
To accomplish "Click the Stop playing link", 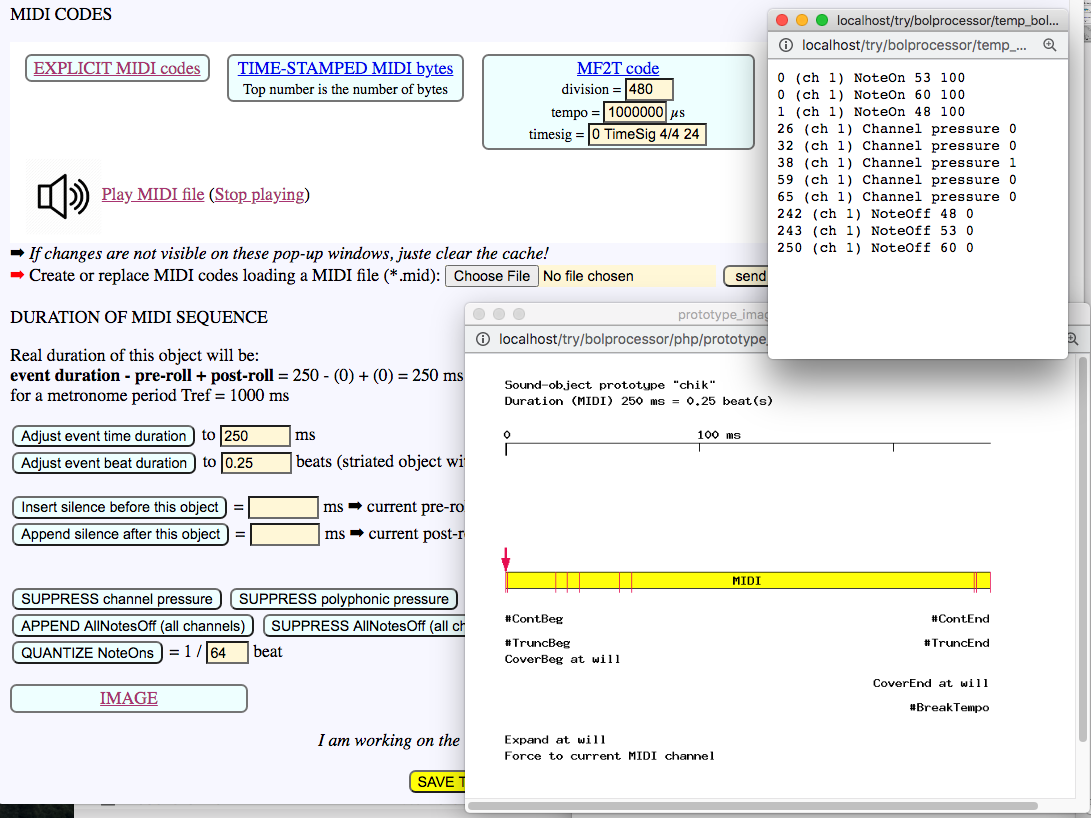I will point(260,194).
